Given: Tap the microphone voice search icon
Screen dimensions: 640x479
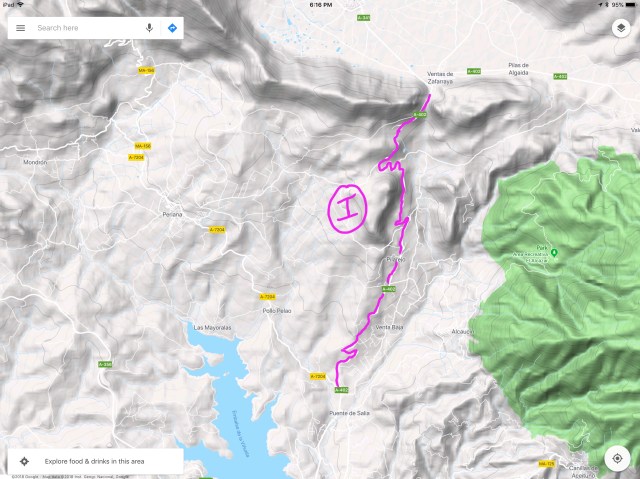Looking at the screenshot, I should pos(149,28).
